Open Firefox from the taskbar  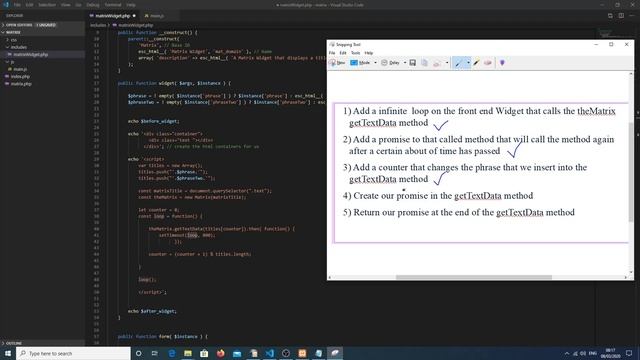coord(220,353)
